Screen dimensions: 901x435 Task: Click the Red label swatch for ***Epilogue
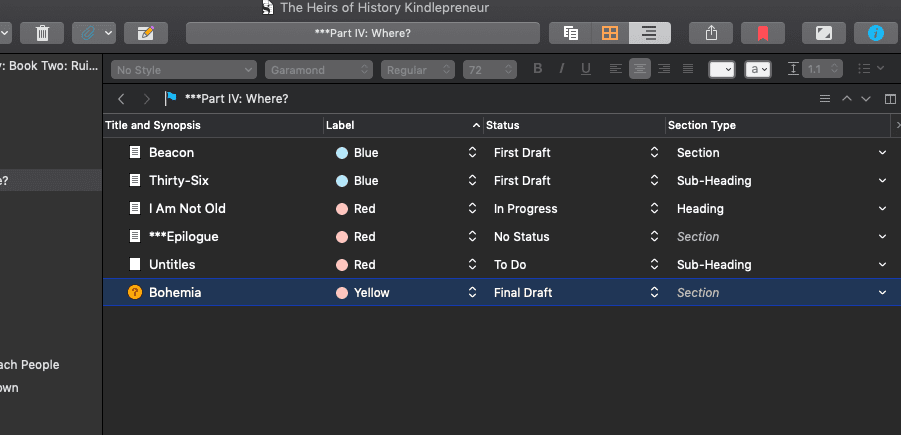pyautogui.click(x=342, y=237)
